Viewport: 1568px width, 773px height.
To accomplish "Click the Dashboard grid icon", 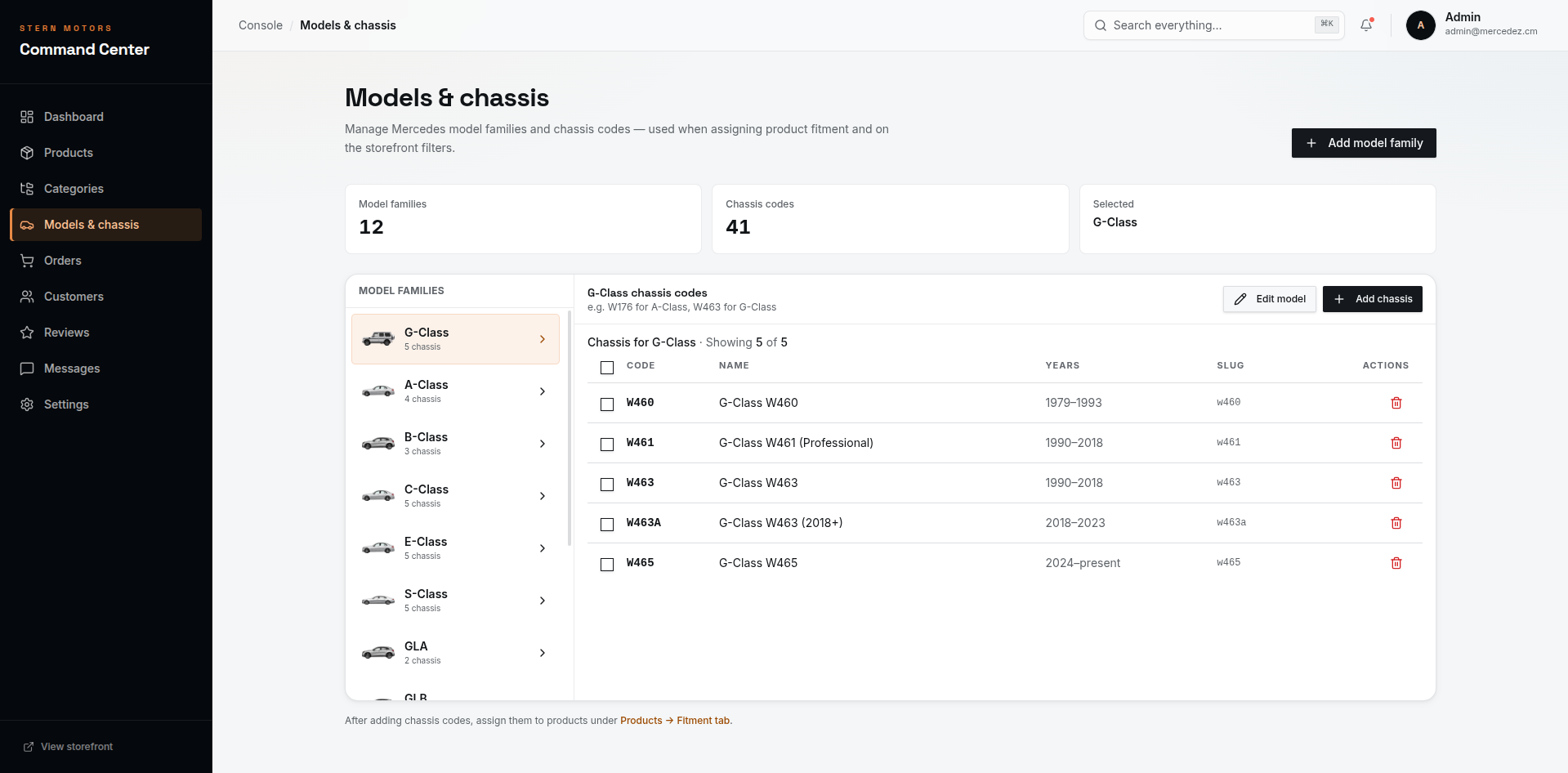I will coord(27,117).
